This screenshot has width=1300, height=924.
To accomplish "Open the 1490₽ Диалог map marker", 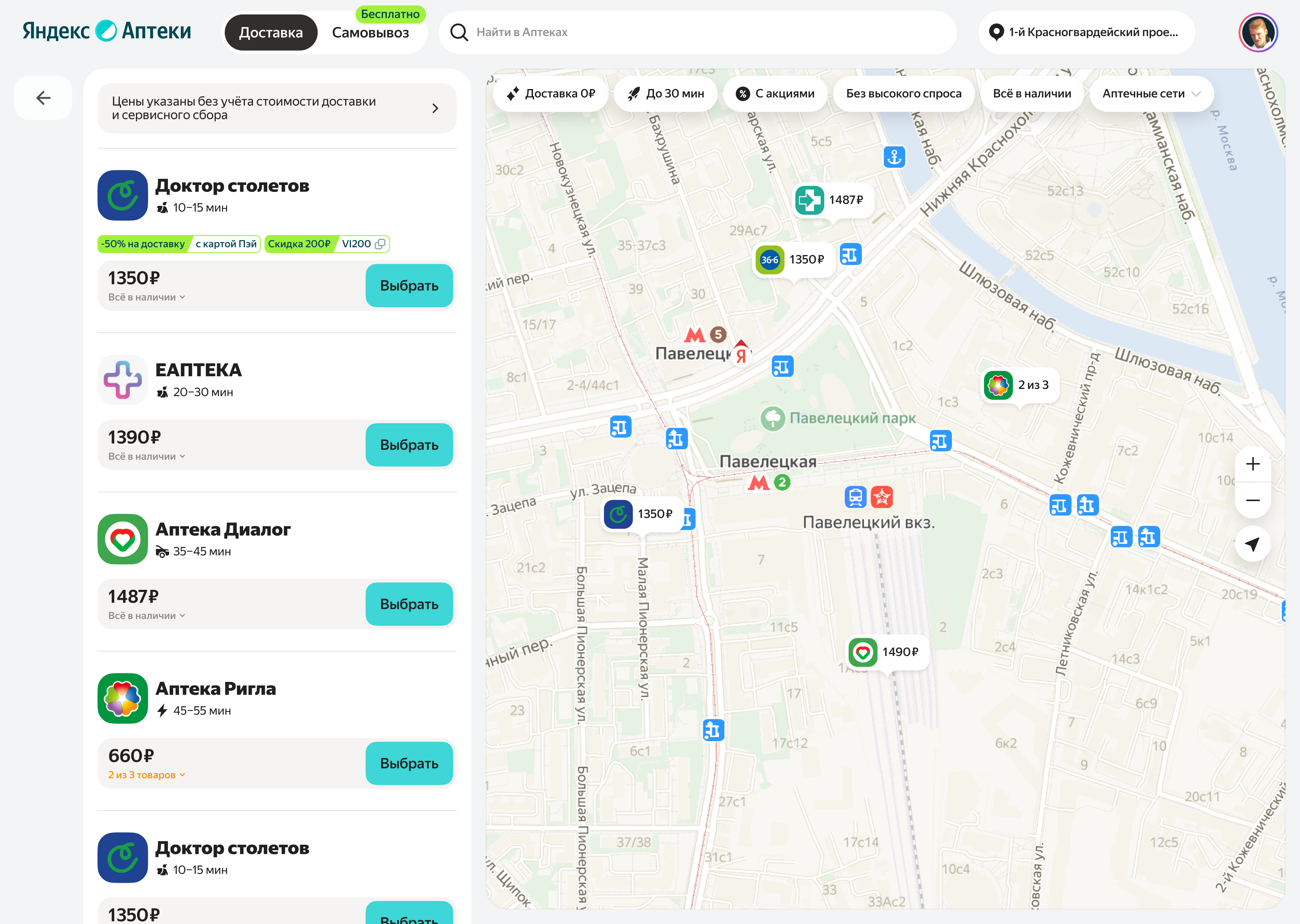I will [887, 652].
